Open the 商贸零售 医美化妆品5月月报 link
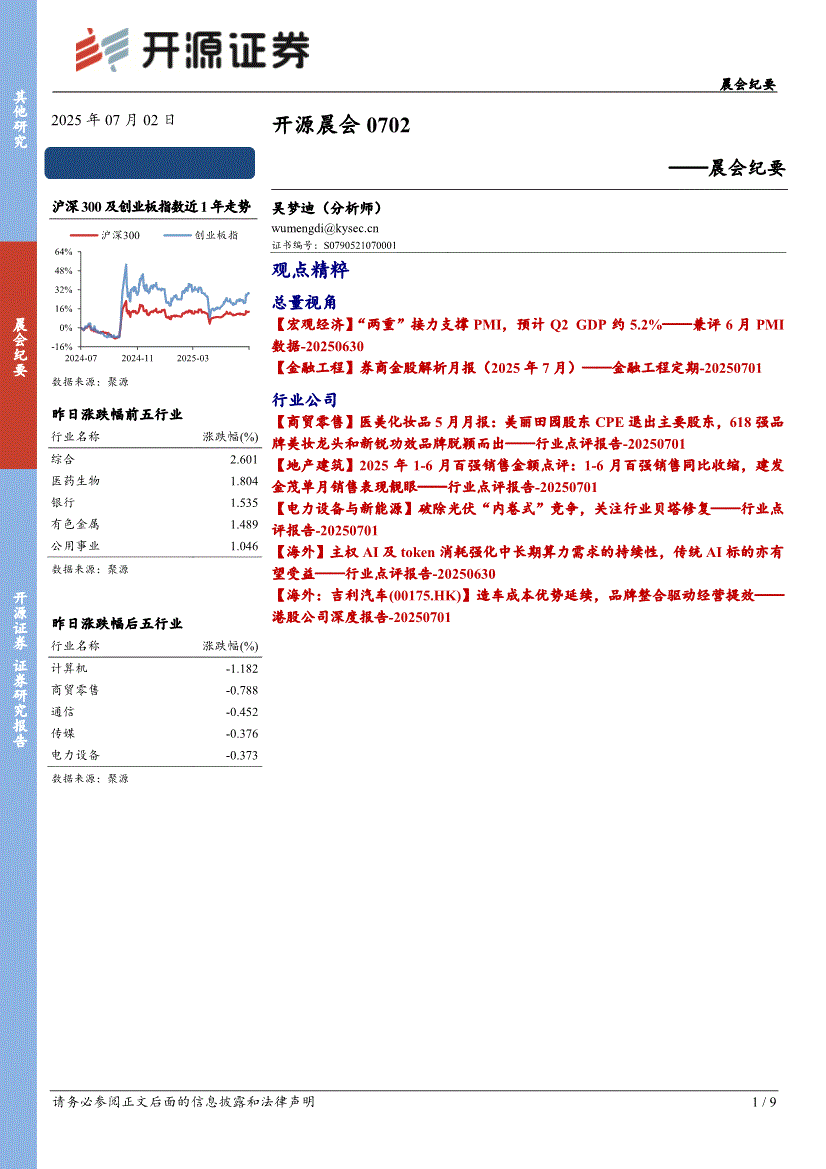The height and width of the screenshot is (1169, 826). coord(528,432)
